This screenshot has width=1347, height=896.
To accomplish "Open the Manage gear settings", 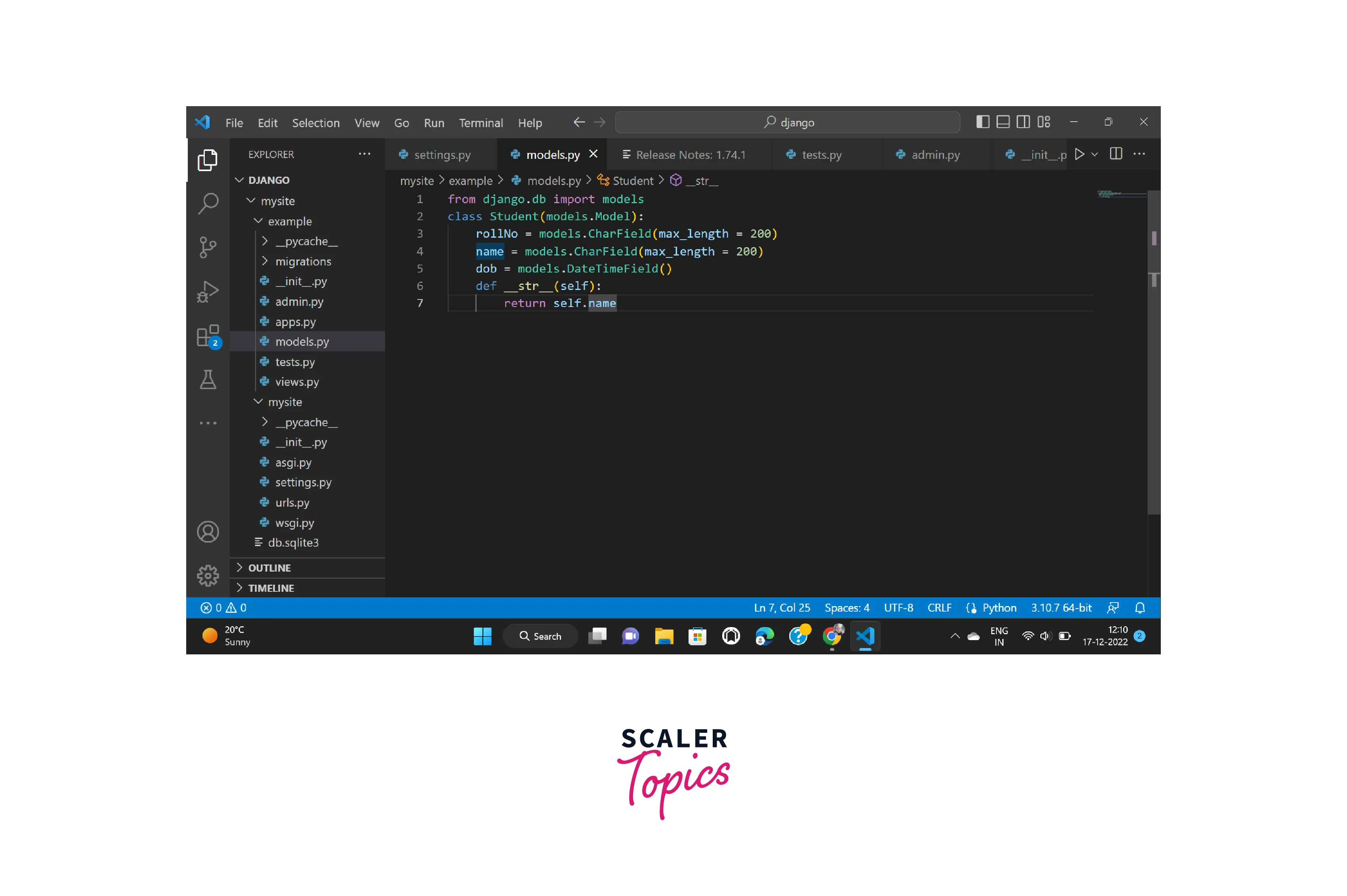I will tap(208, 576).
